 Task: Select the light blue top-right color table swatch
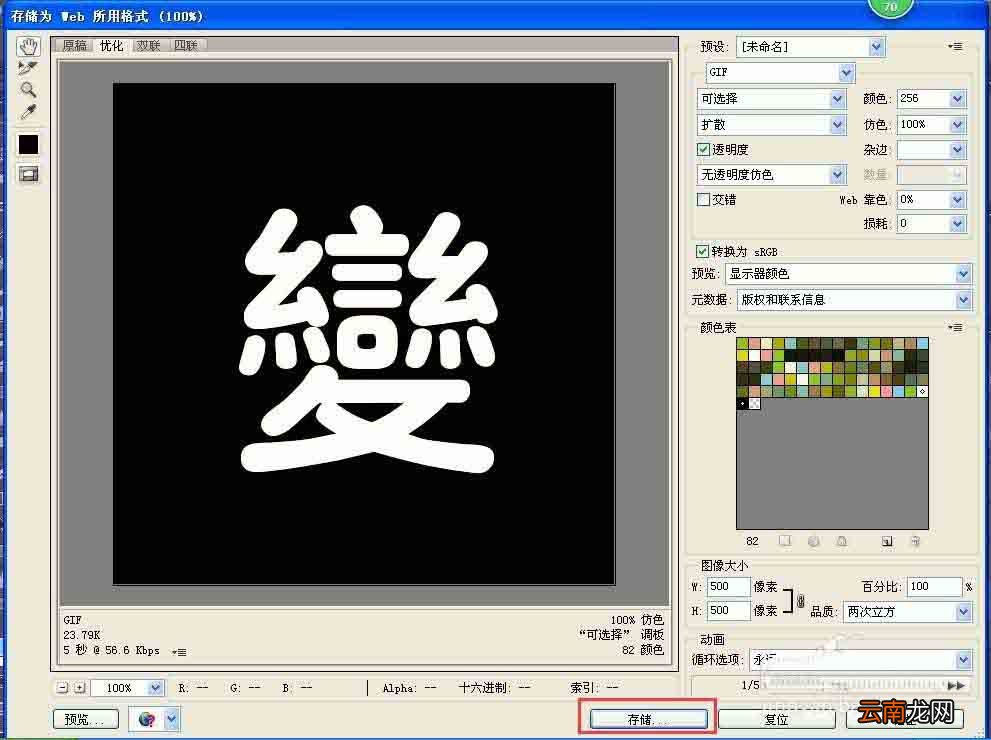tap(922, 344)
